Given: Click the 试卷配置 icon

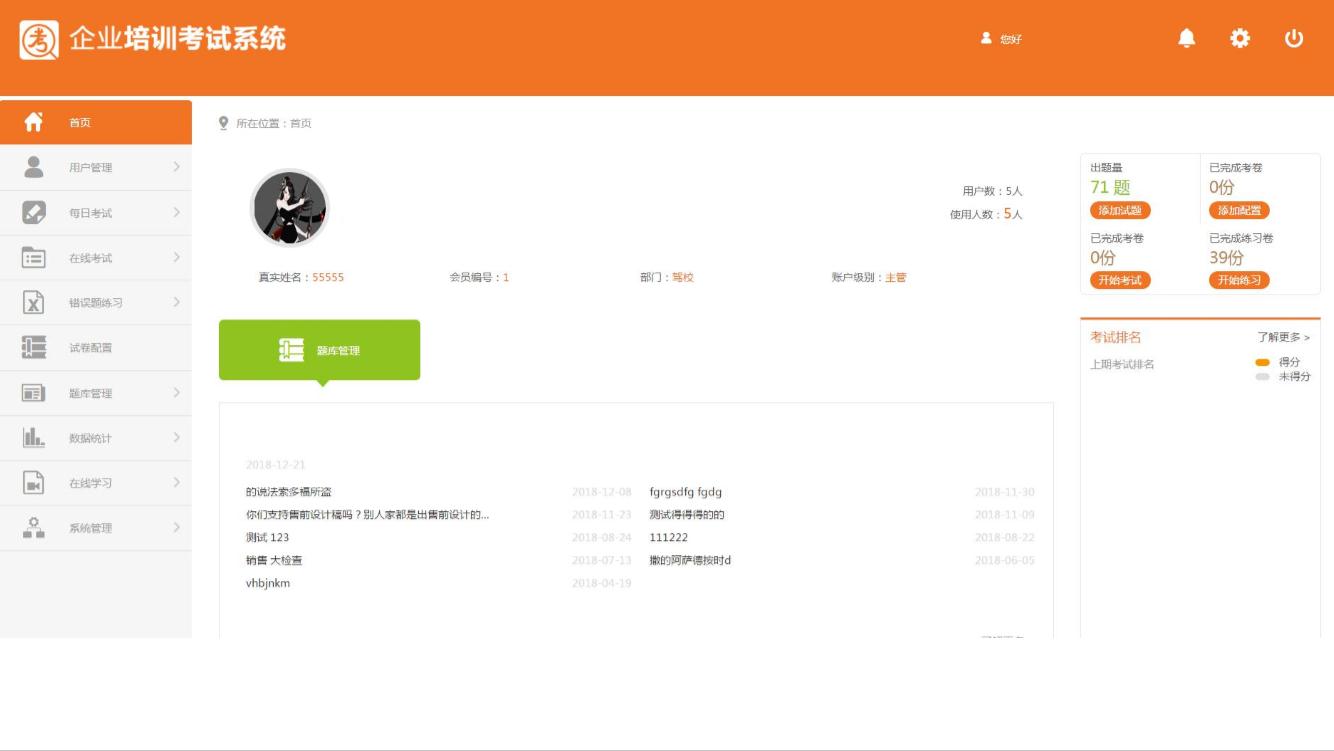Looking at the screenshot, I should [34, 347].
